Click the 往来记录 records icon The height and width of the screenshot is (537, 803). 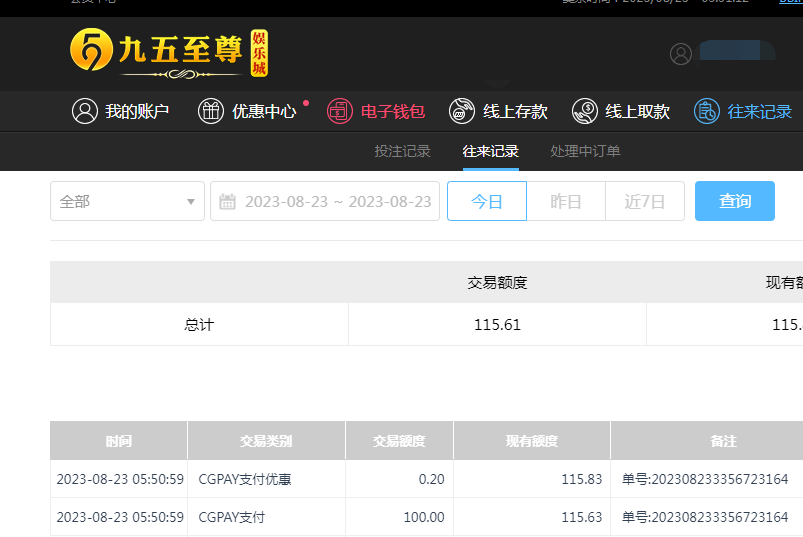click(x=707, y=111)
